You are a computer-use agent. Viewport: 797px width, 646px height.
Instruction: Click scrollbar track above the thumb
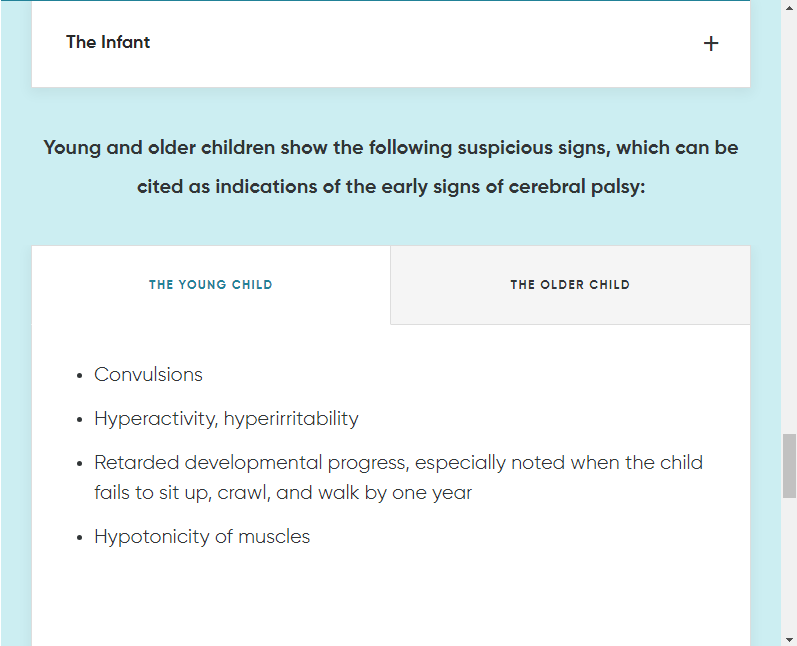[x=789, y=219]
